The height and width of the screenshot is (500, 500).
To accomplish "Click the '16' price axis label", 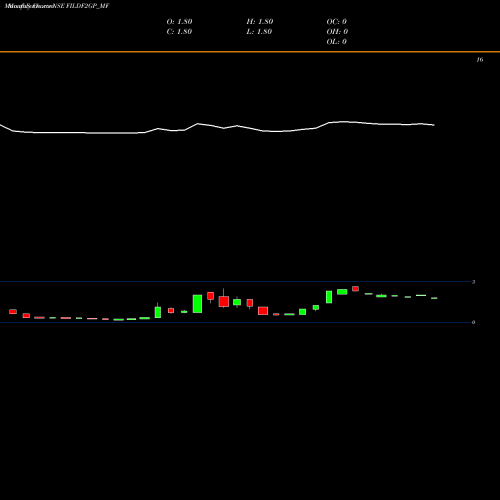I will pos(480,60).
